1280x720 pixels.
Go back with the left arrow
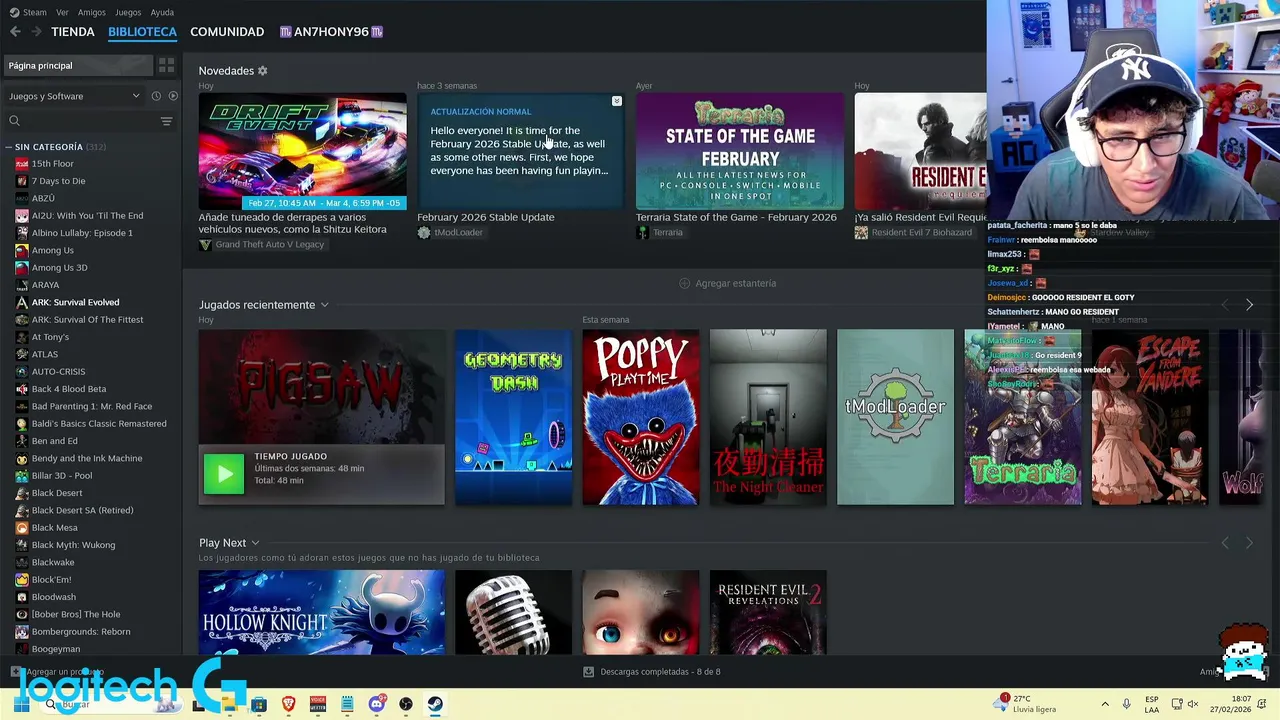coord(15,32)
